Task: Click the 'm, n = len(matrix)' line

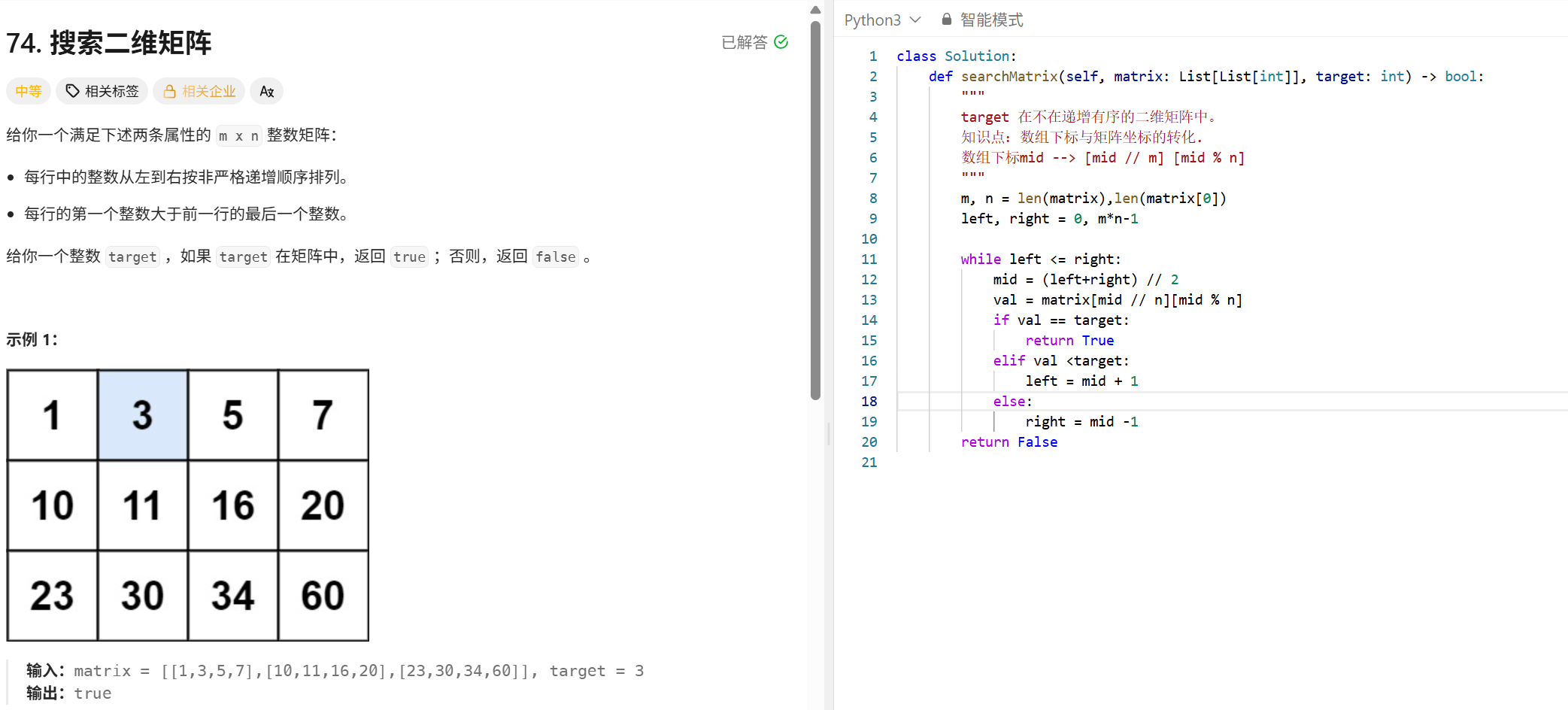Action: [1093, 198]
